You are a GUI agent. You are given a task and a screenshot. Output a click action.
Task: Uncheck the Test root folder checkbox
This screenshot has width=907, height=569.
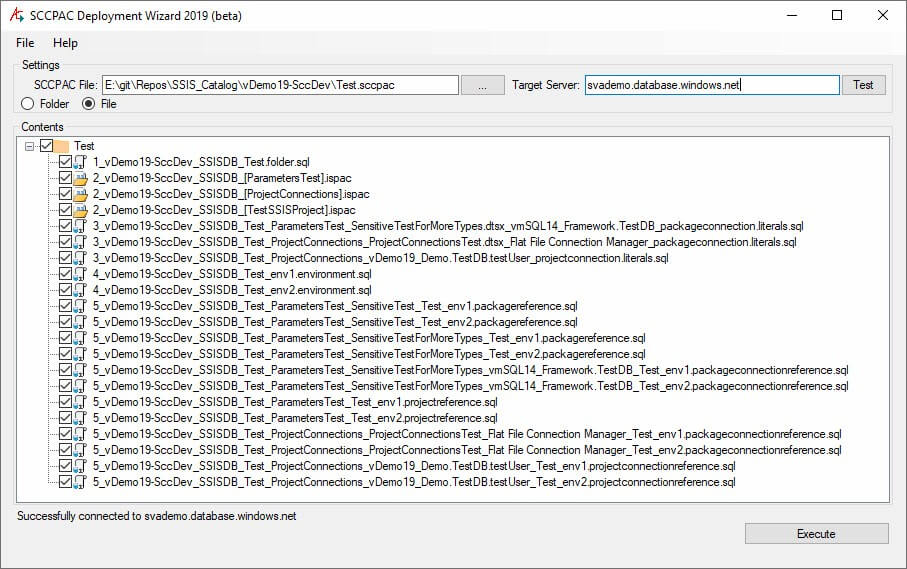[x=47, y=146]
